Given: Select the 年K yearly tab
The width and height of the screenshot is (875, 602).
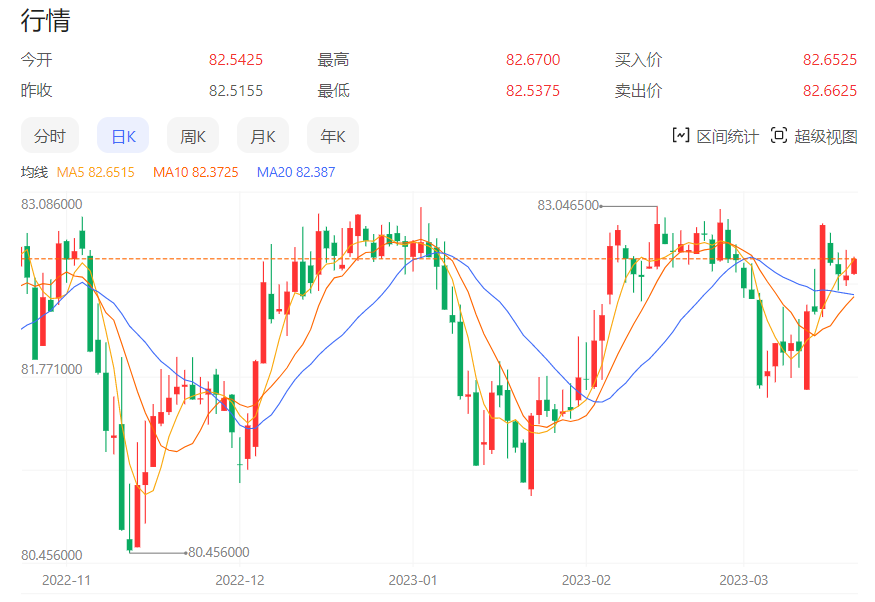Looking at the screenshot, I should 333,136.
